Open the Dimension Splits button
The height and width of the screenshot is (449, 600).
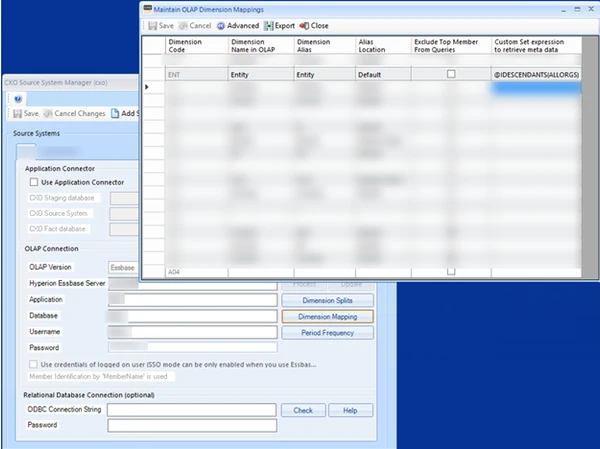point(328,300)
